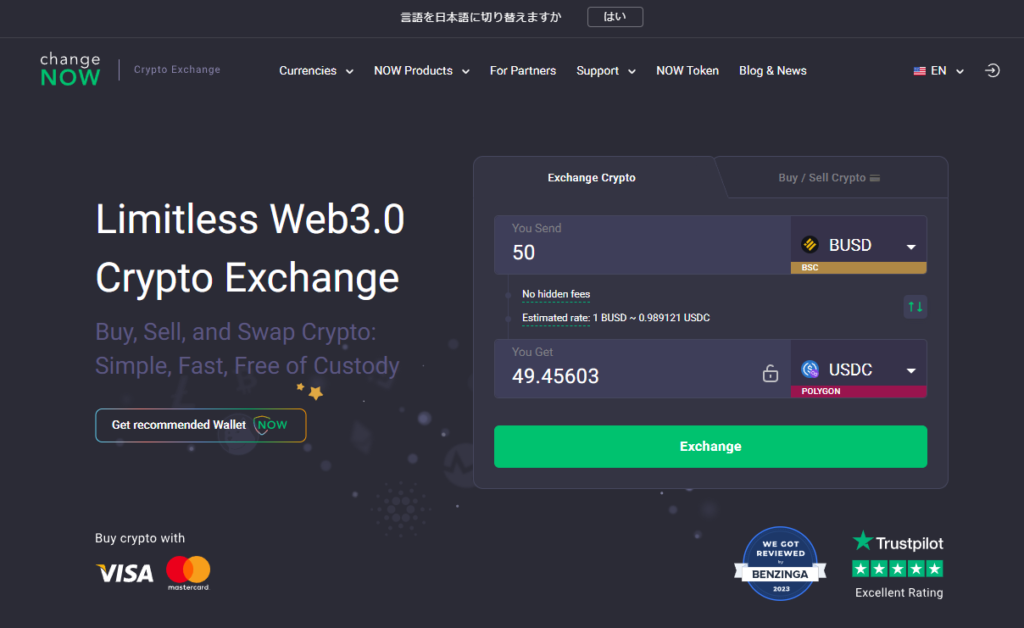
Task: Open the Blog & News link
Action: point(772,71)
